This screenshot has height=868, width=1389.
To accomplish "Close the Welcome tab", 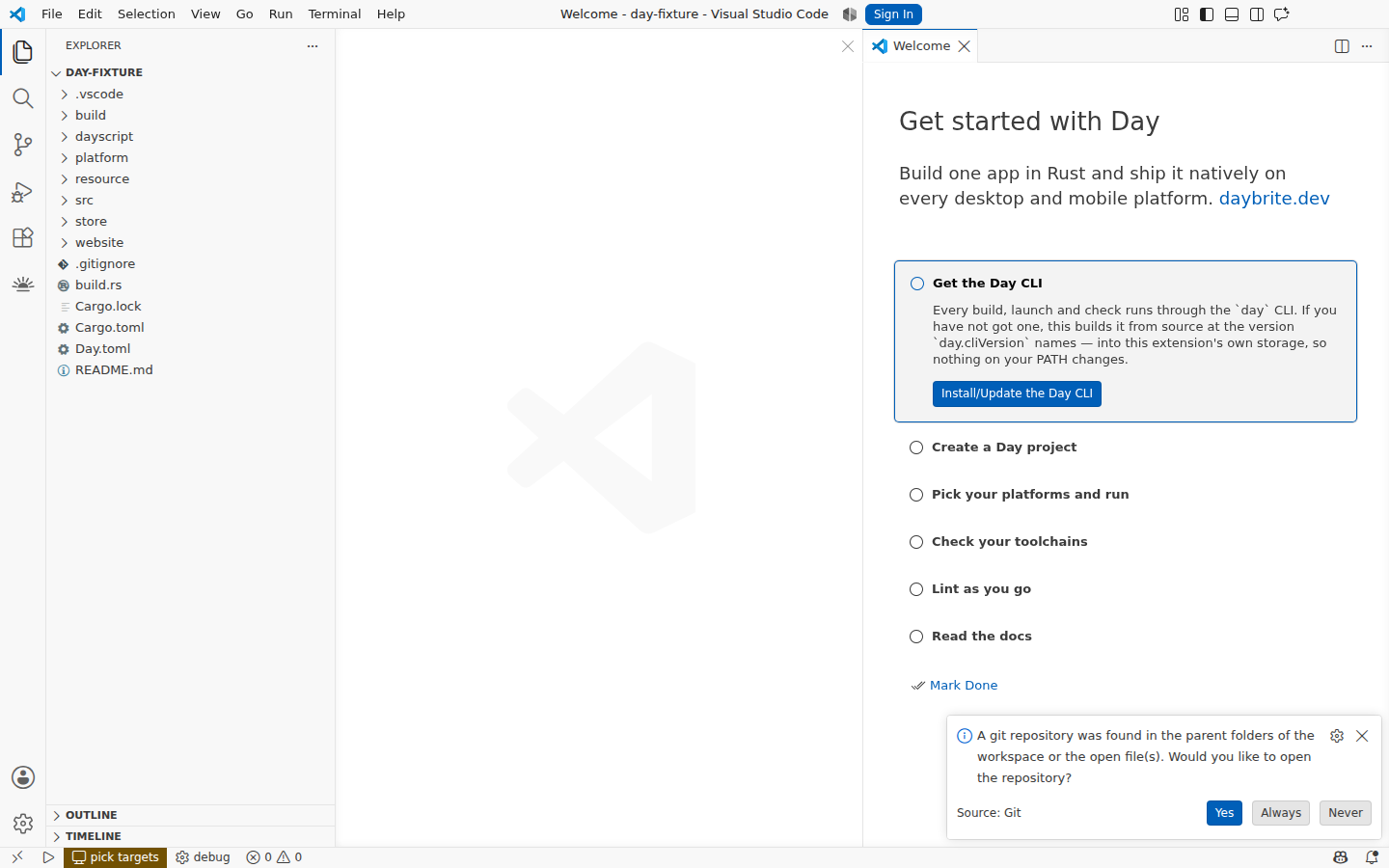I will pyautogui.click(x=964, y=46).
